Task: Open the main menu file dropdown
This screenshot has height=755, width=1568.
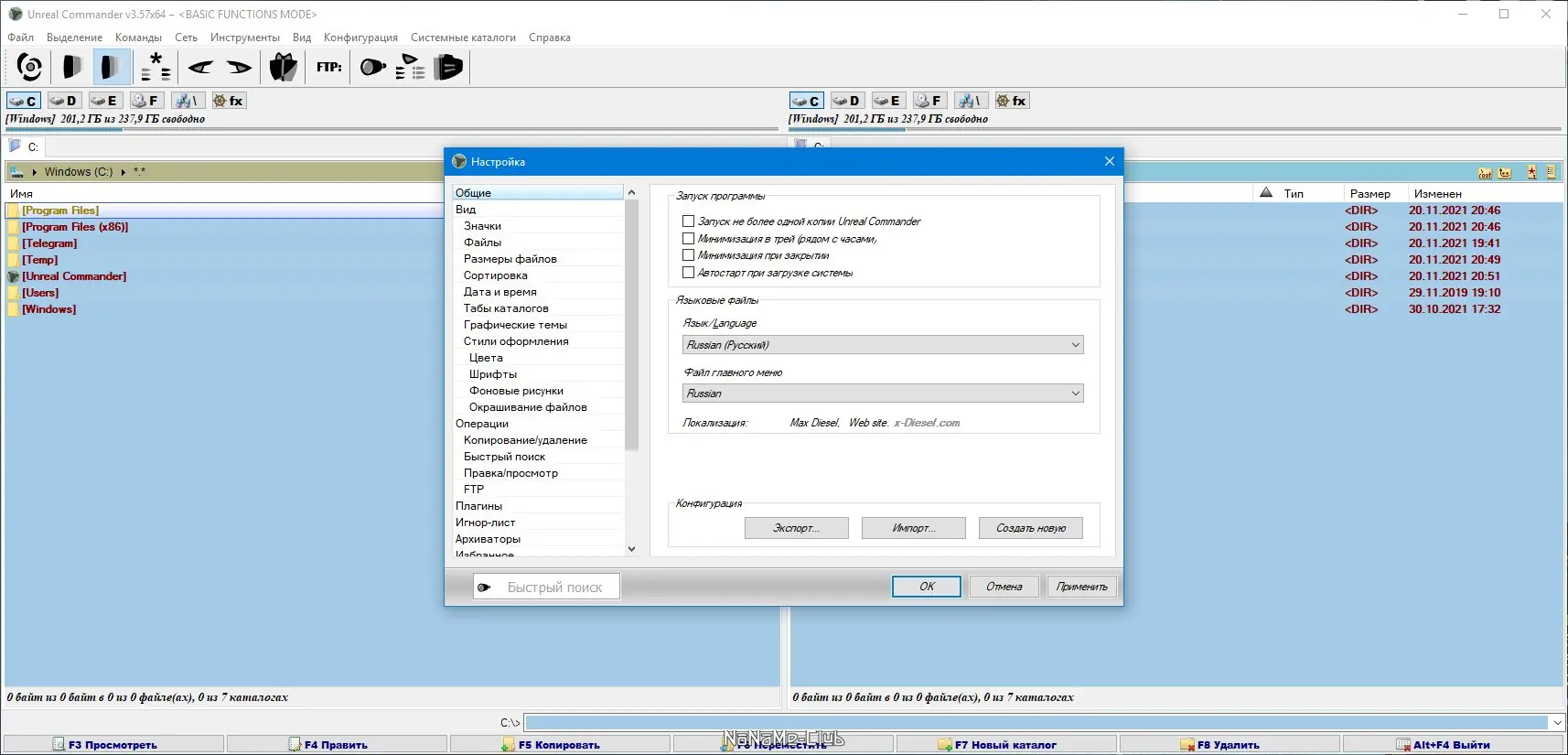Action: pyautogui.click(x=883, y=394)
